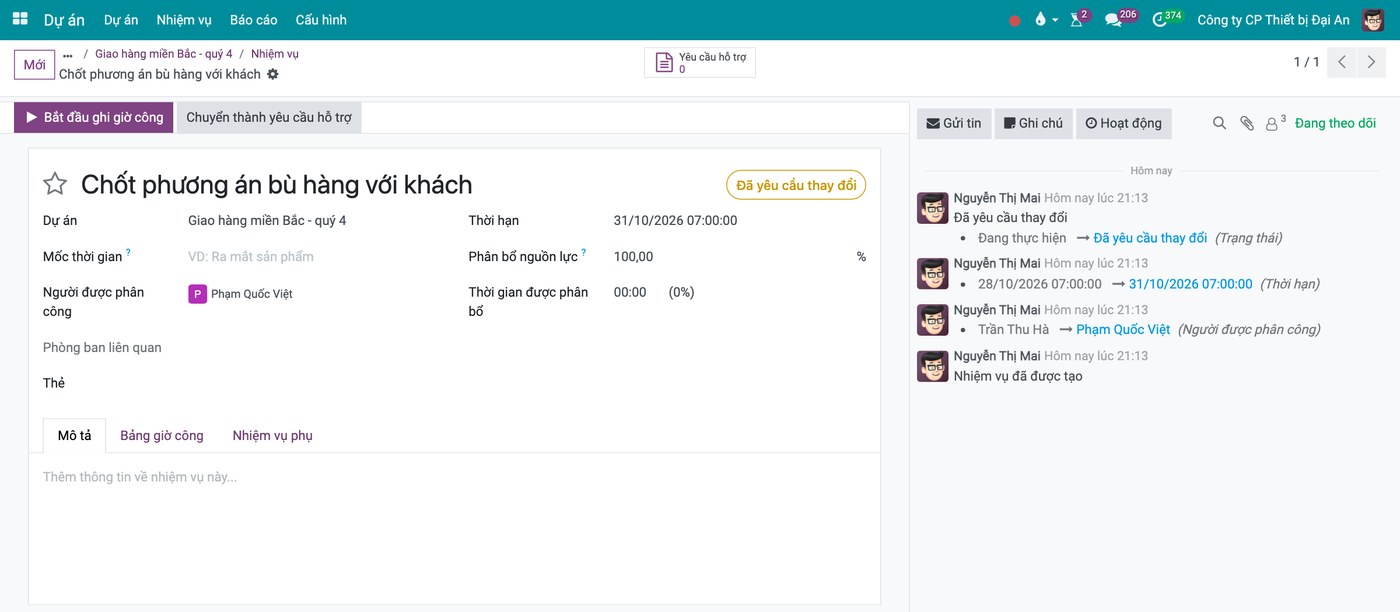Click the Gửi tin chatter button
1400x612 pixels.
tap(954, 123)
